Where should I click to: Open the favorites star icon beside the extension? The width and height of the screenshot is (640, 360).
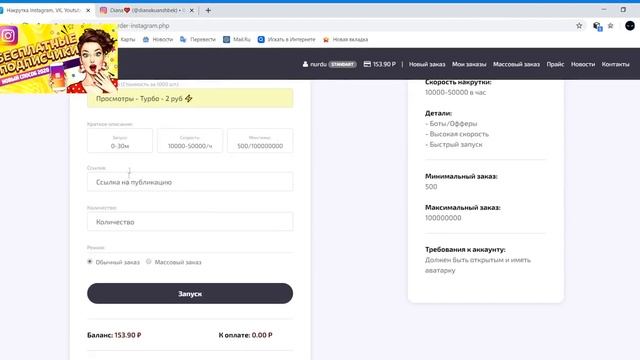611,26
